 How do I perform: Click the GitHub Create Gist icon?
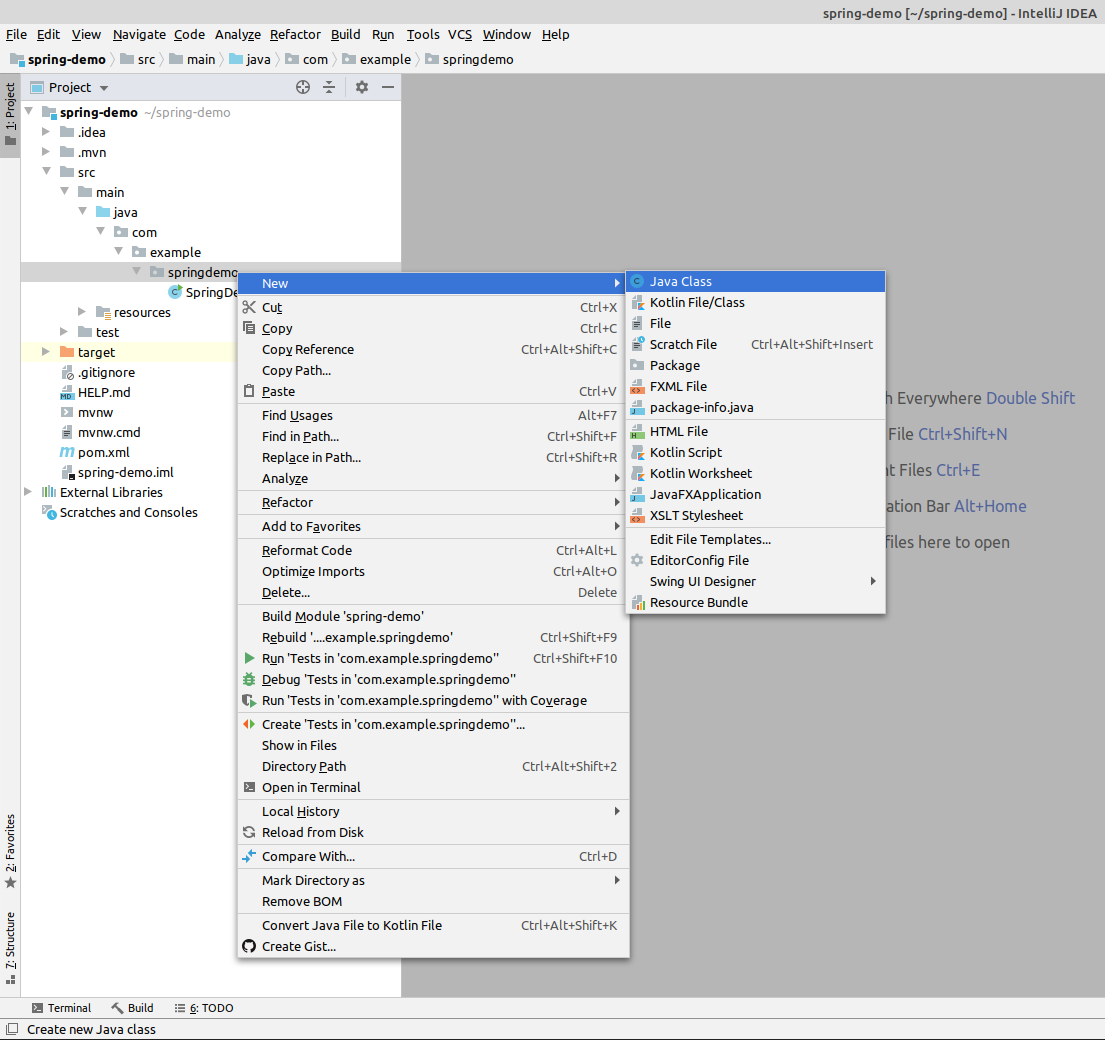click(x=249, y=946)
